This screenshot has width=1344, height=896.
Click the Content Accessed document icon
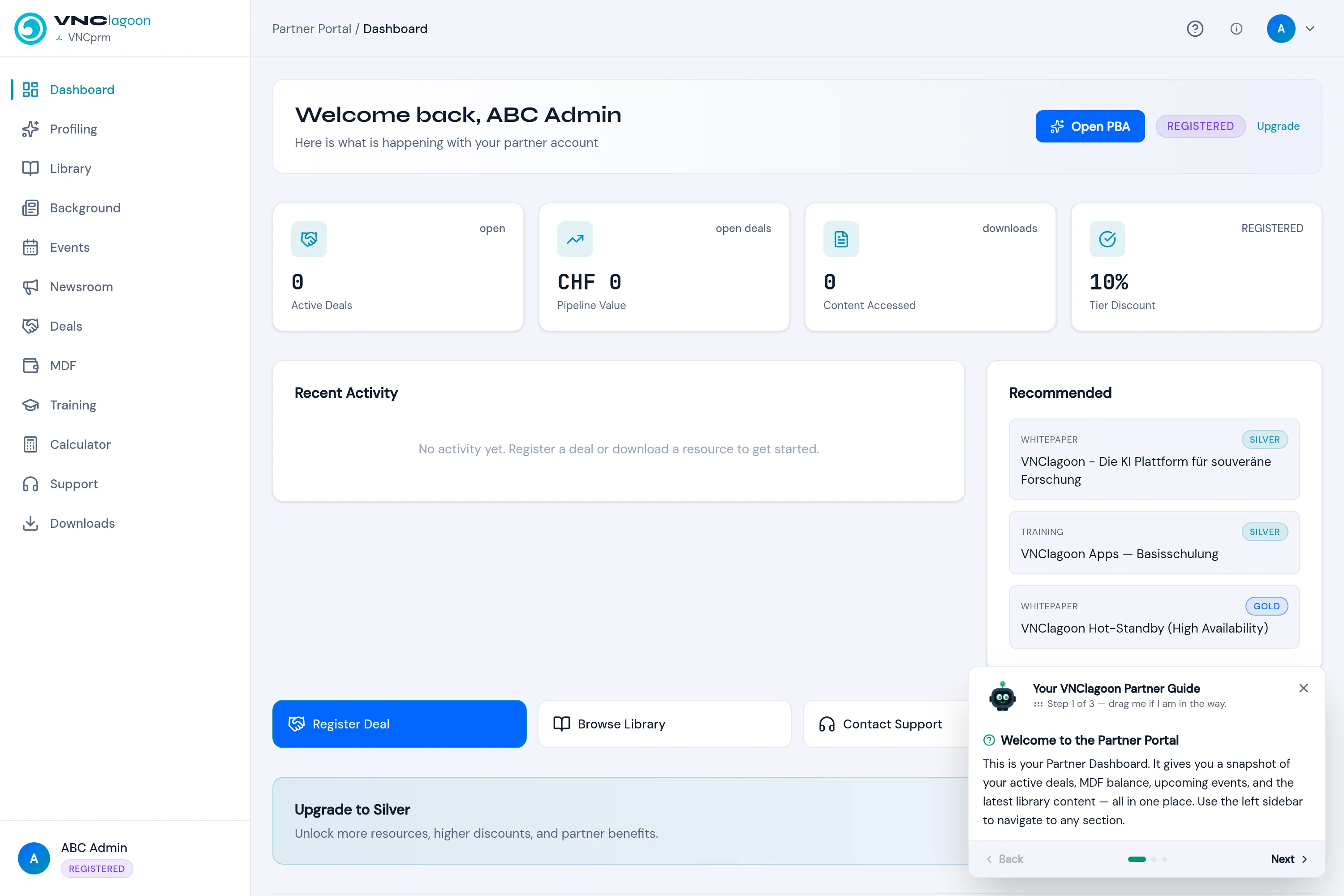point(841,239)
